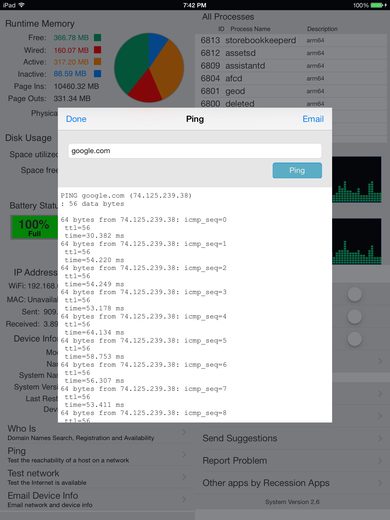Click the time=64.134 ms result

[94, 332]
